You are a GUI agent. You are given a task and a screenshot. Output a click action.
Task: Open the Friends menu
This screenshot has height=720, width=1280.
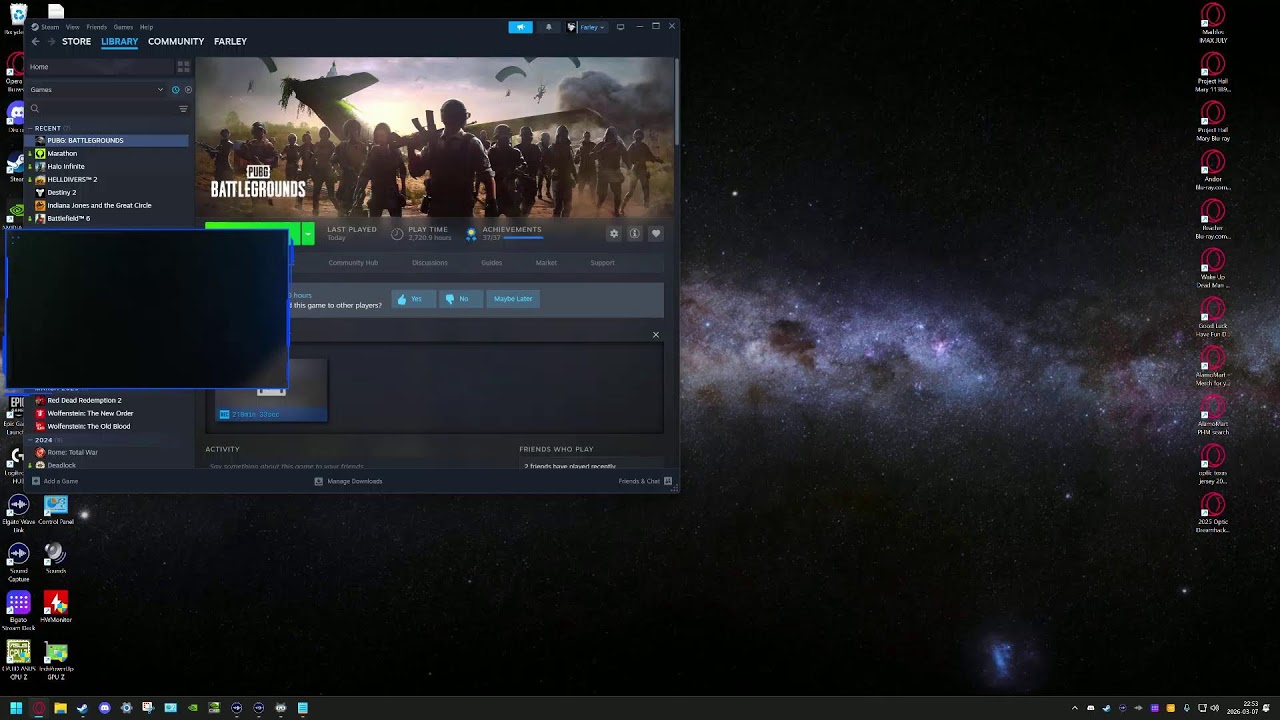click(x=97, y=27)
